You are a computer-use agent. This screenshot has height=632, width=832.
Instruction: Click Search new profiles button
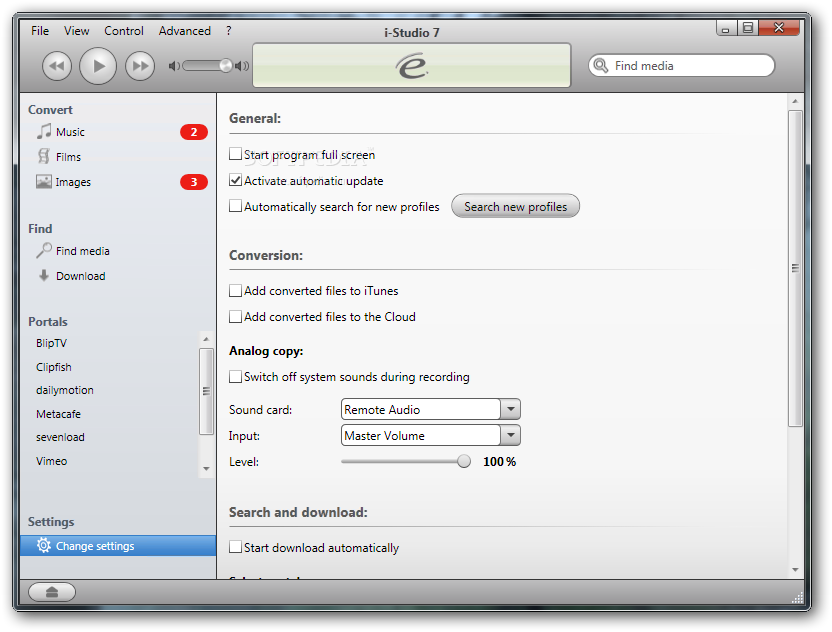point(515,206)
